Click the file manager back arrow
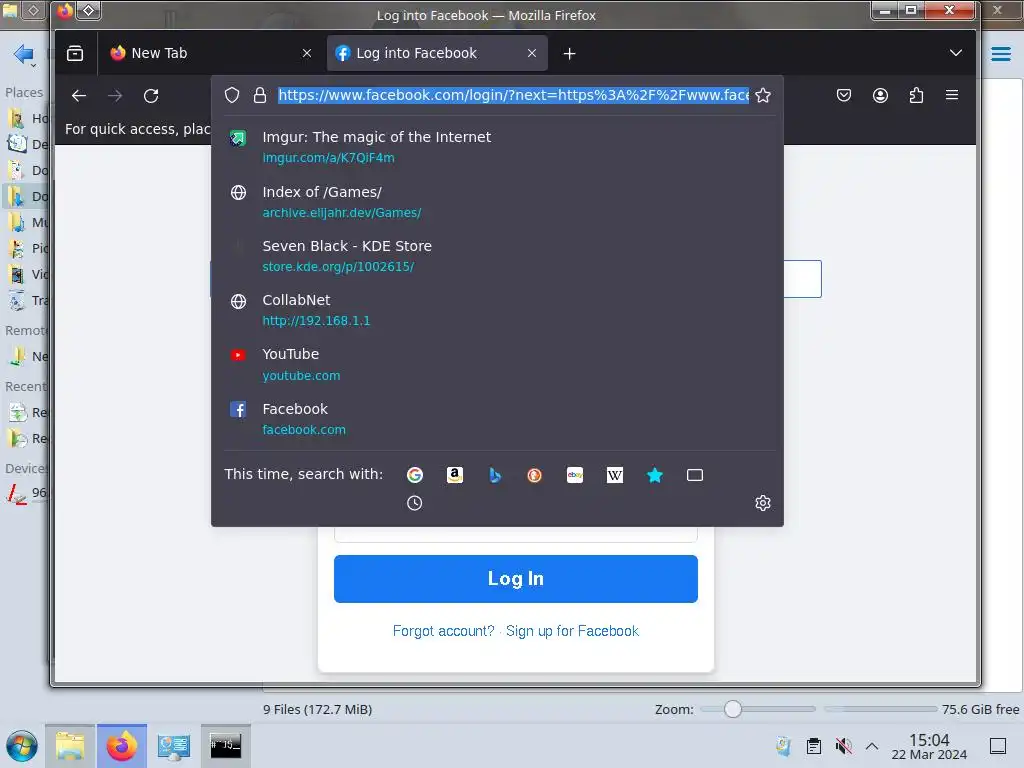This screenshot has width=1024, height=768. (x=24, y=54)
